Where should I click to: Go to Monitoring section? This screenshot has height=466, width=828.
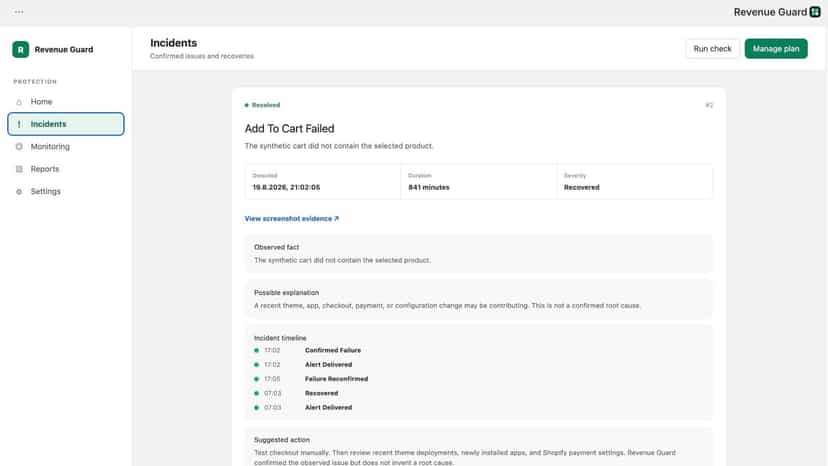[66, 146]
